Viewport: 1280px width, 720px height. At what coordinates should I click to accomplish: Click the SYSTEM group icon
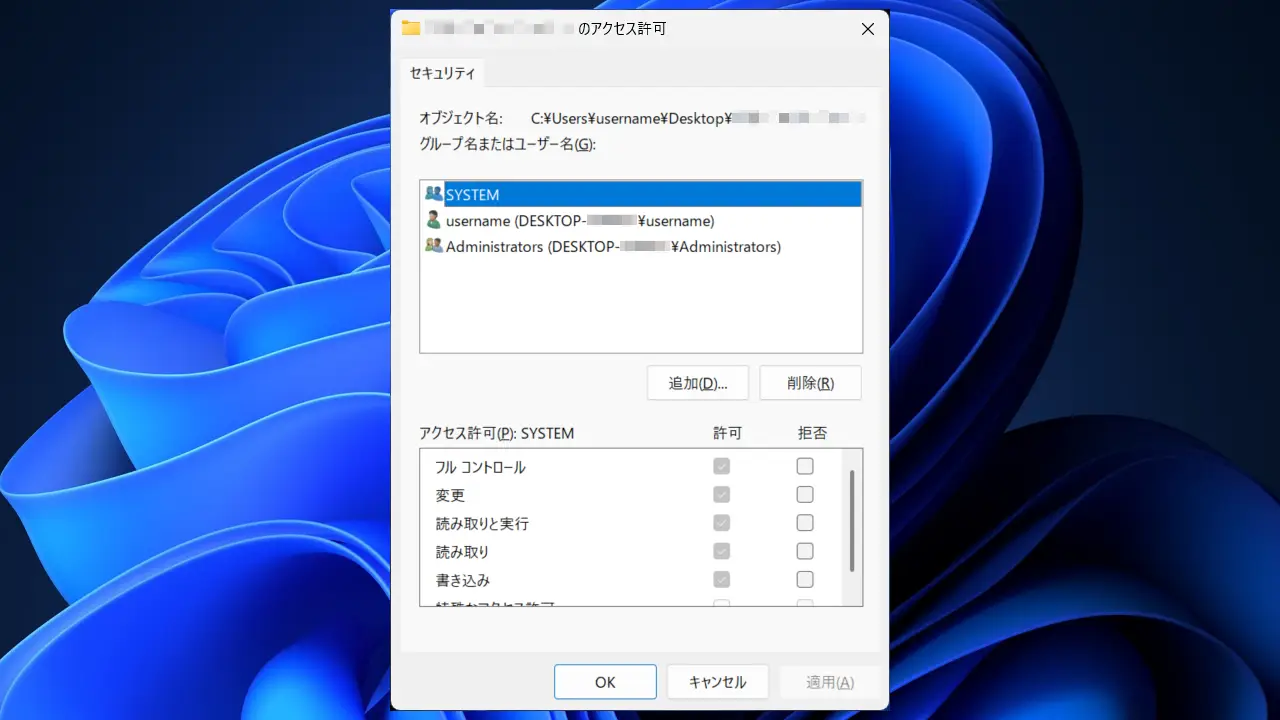point(434,194)
